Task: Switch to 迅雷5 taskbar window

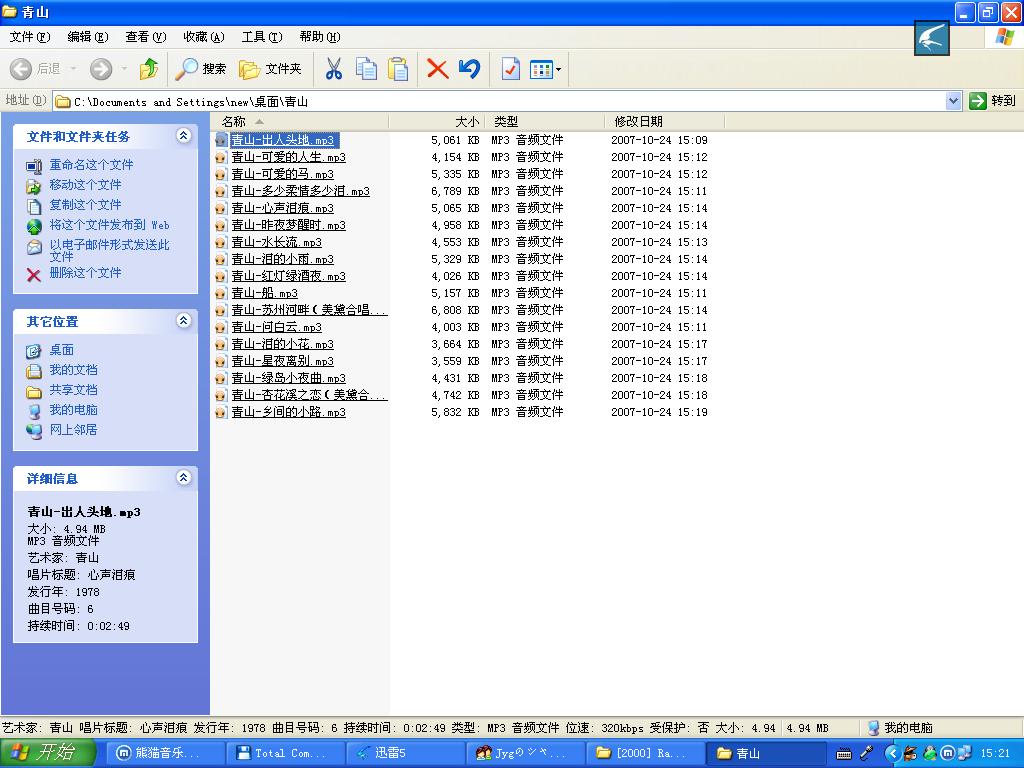Action: (x=405, y=753)
